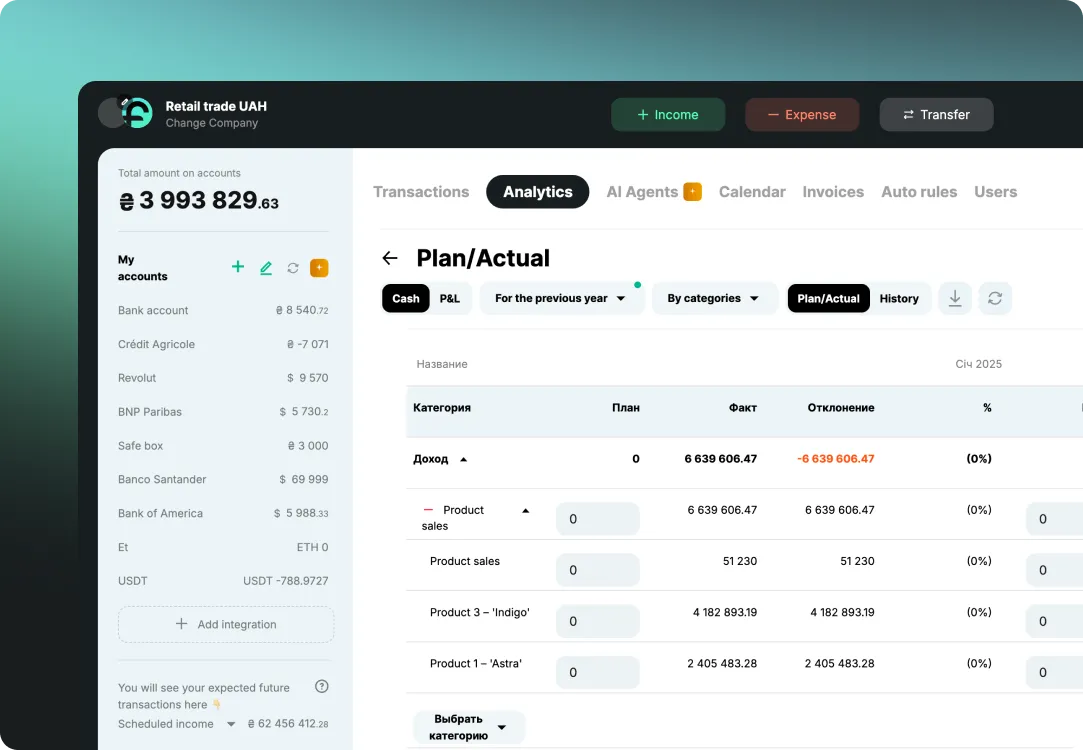Select the BNP Paribas account

(x=223, y=412)
